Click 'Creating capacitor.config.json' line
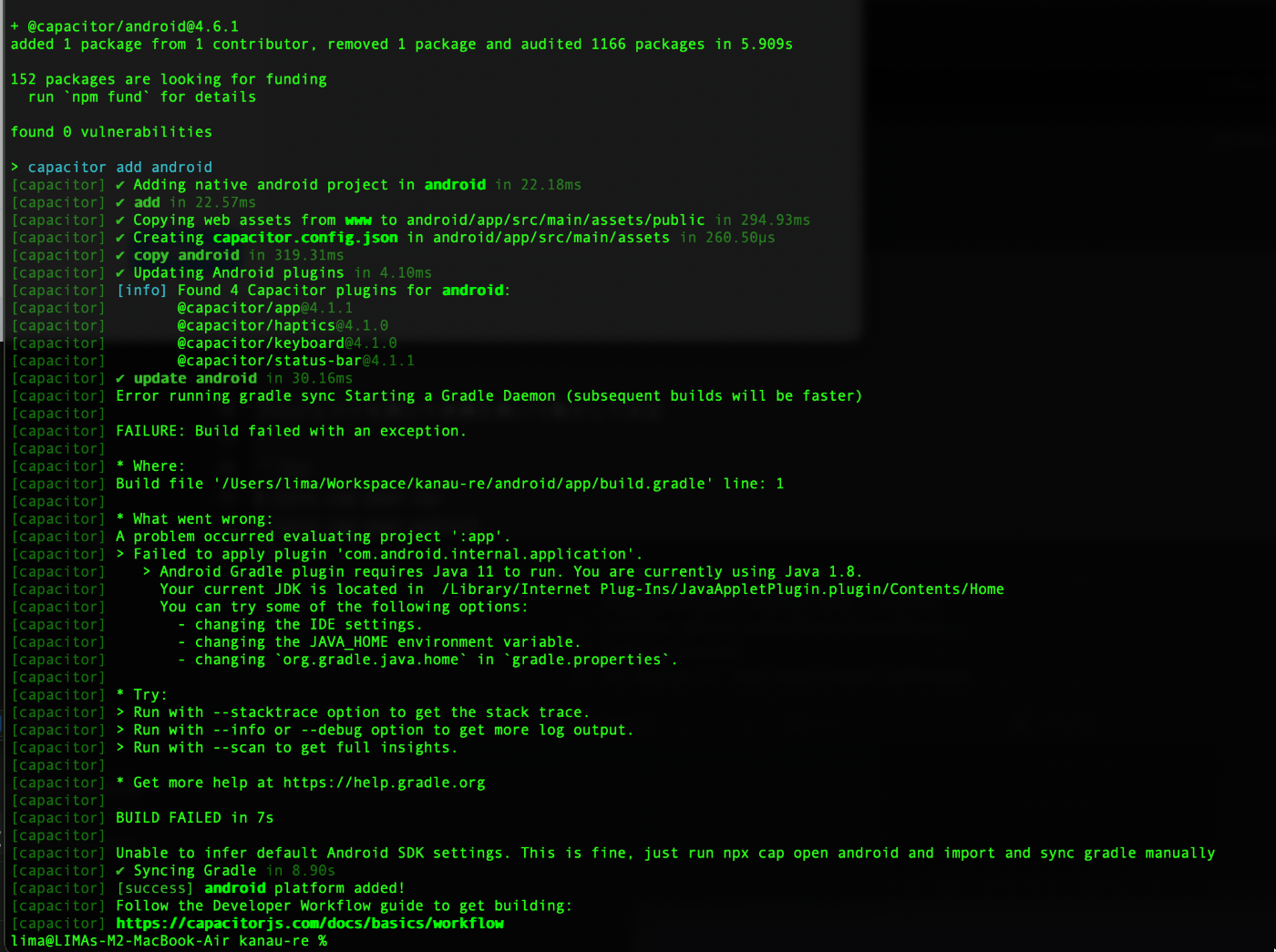The height and width of the screenshot is (952, 1276). tap(446, 238)
